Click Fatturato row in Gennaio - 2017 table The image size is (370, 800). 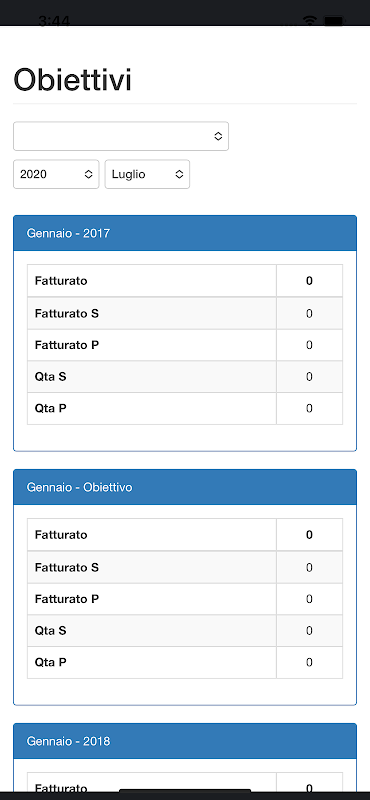pyautogui.click(x=185, y=281)
